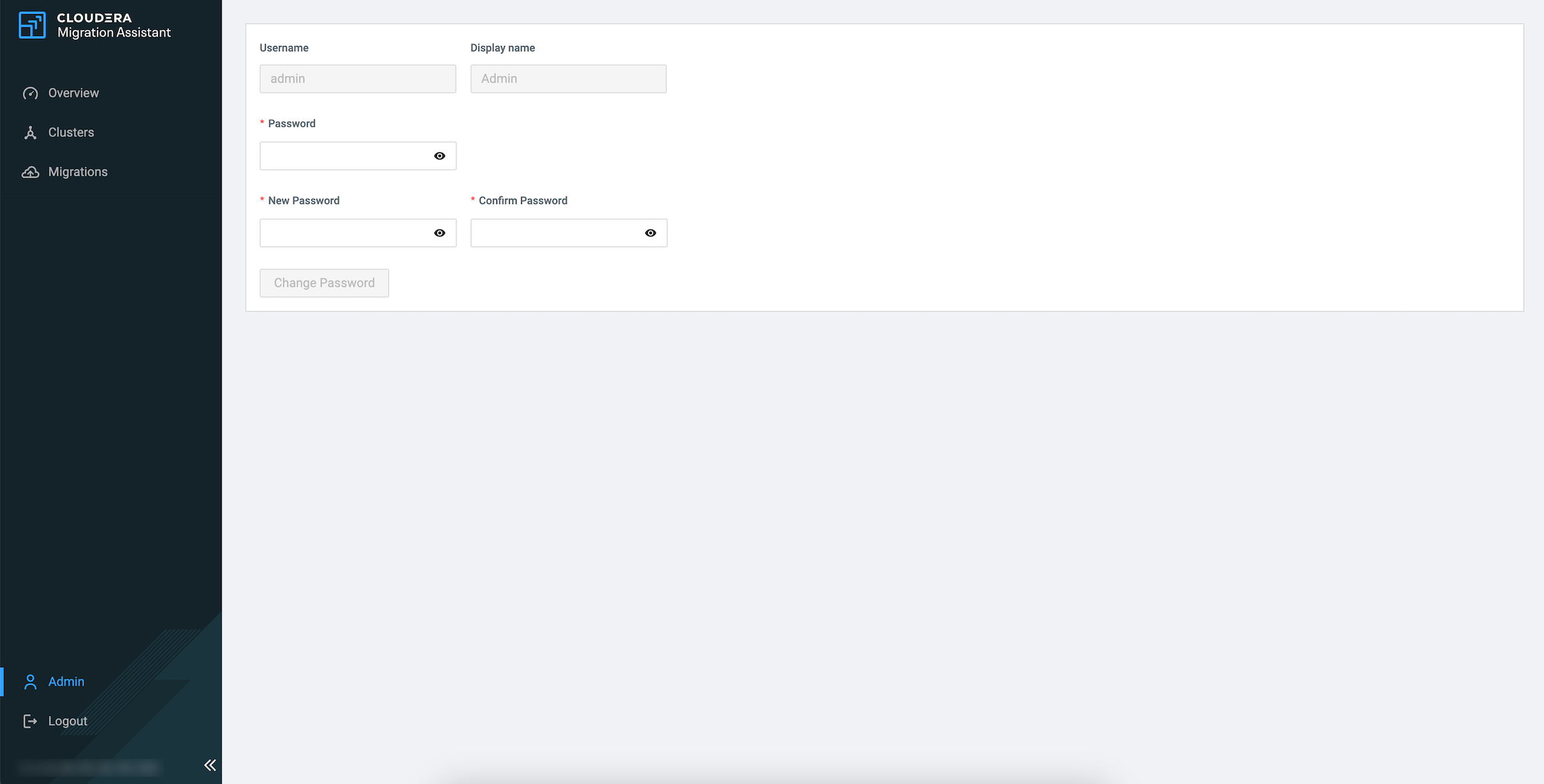The height and width of the screenshot is (784, 1544).
Task: Click the Clusters node icon
Action: click(x=30, y=133)
